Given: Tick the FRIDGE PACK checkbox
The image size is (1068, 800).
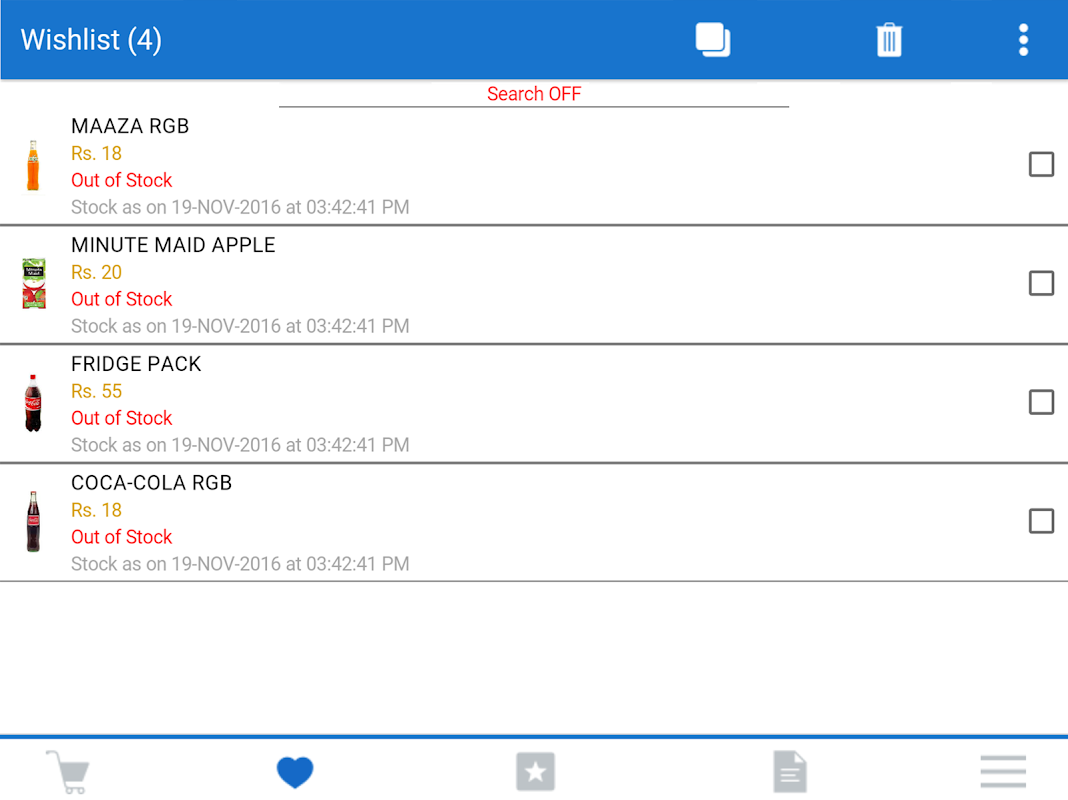Looking at the screenshot, I should coord(1041,402).
